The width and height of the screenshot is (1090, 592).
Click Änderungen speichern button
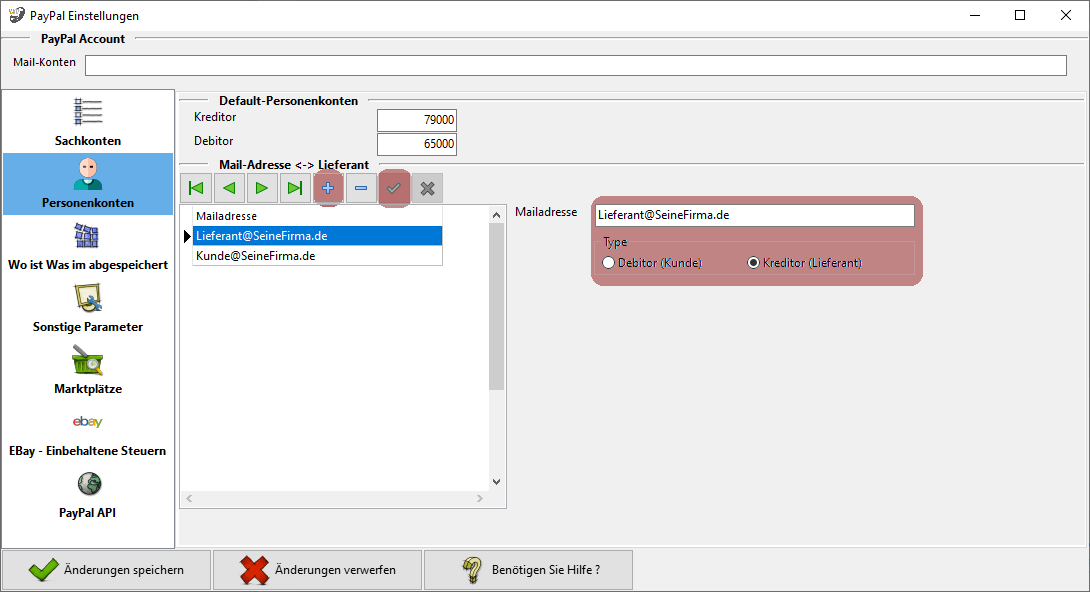[x=107, y=570]
